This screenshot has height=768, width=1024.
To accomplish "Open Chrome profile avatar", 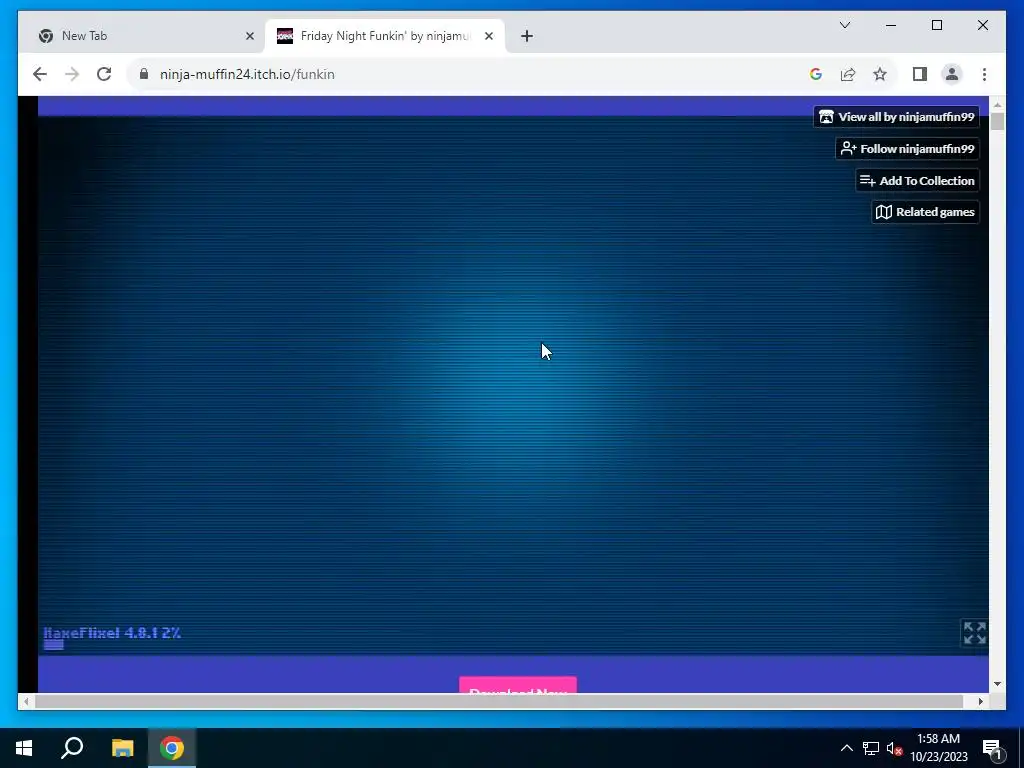I will pyautogui.click(x=952, y=74).
